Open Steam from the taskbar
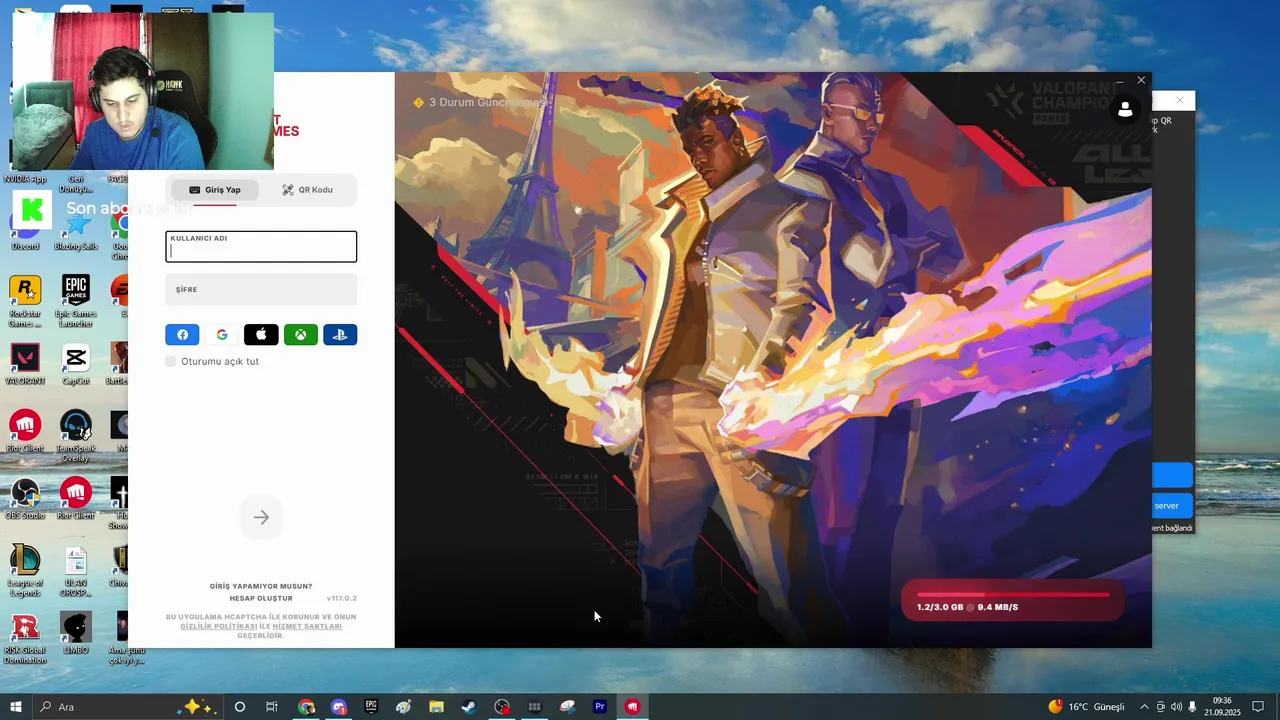 point(468,707)
